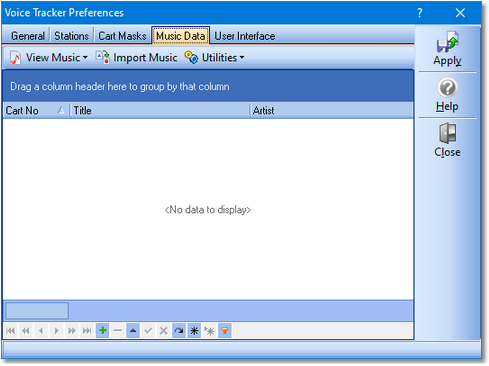
Task: Click the '<No data to display>' text
Action: (x=208, y=210)
